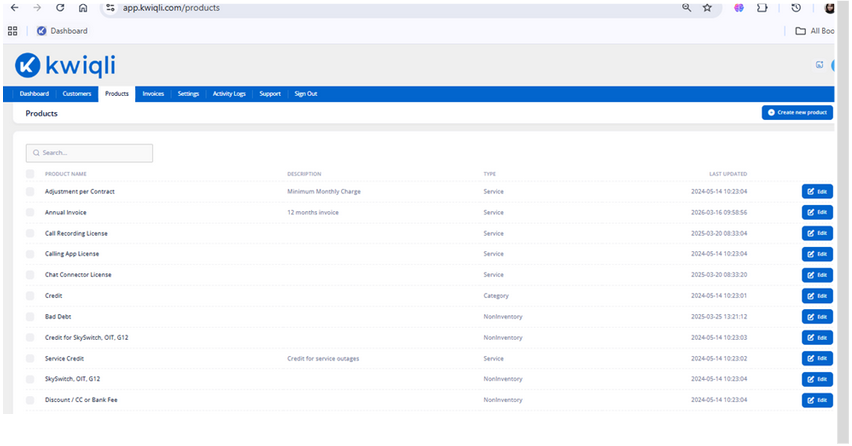
Task: Click Sign Out in navigation
Action: coord(306,94)
